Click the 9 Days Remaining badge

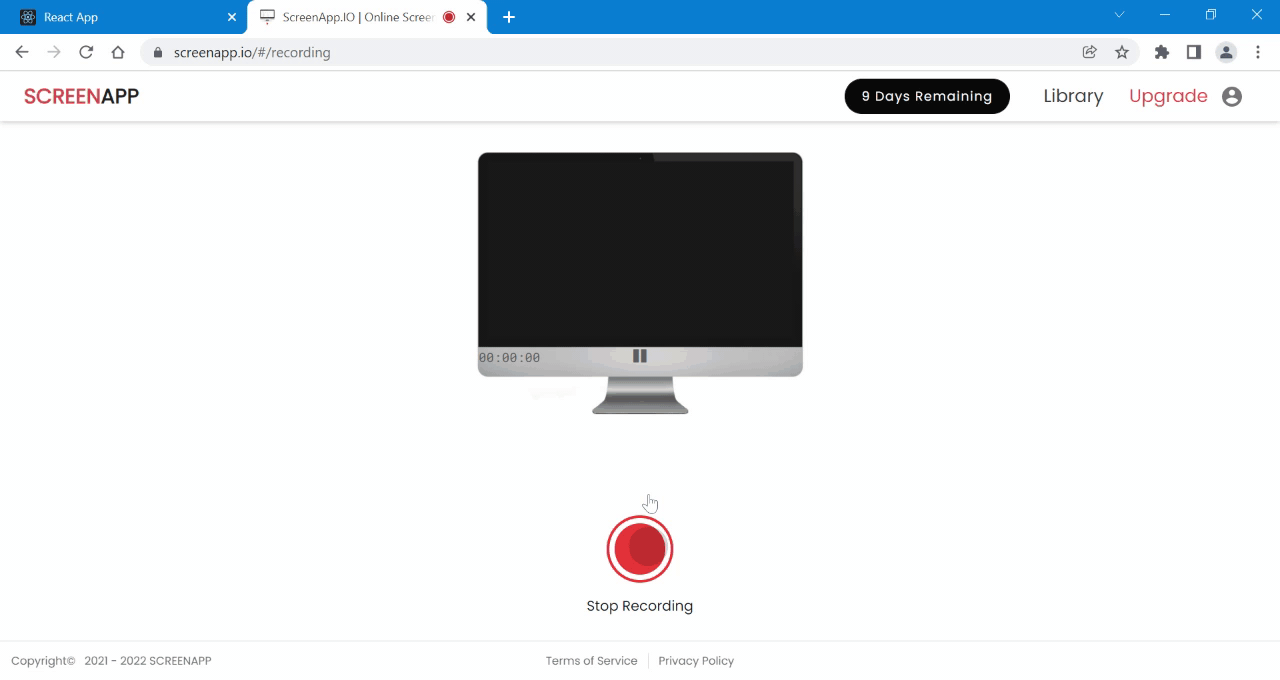coord(927,96)
